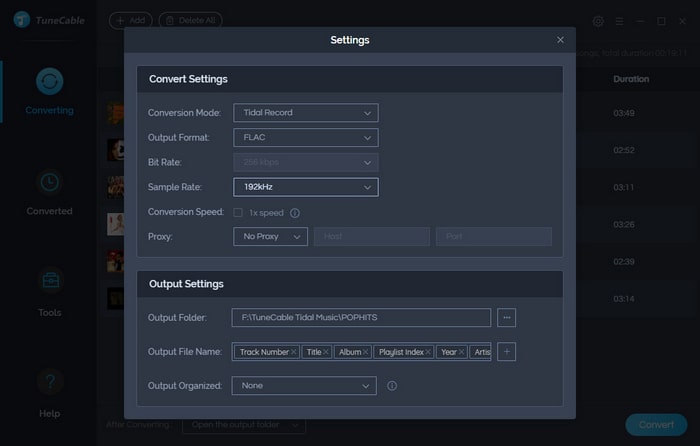The height and width of the screenshot is (446, 700).
Task: Click the Delete All button
Action: point(191,21)
